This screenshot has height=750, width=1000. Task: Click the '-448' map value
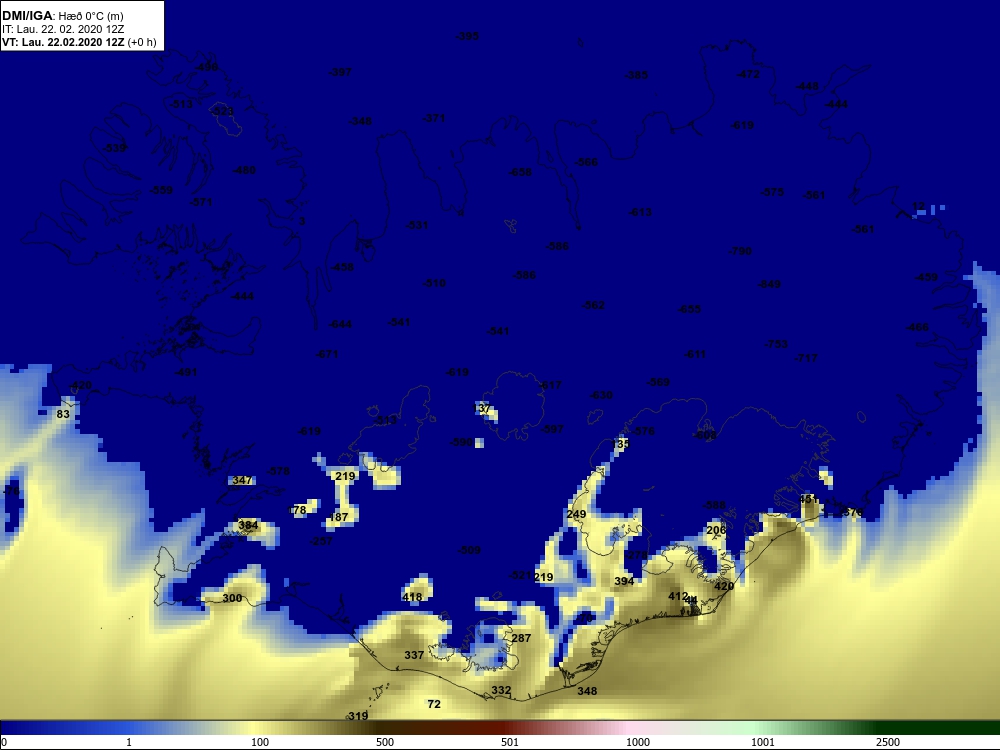pyautogui.click(x=807, y=86)
